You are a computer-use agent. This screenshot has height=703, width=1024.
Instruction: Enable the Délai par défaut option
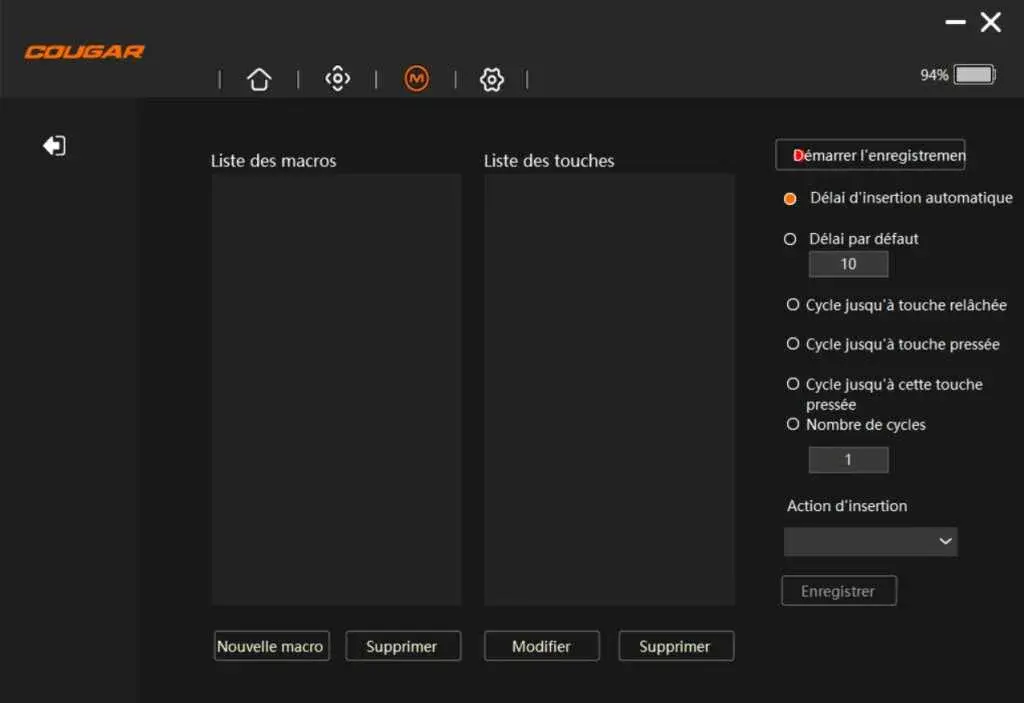(x=791, y=240)
